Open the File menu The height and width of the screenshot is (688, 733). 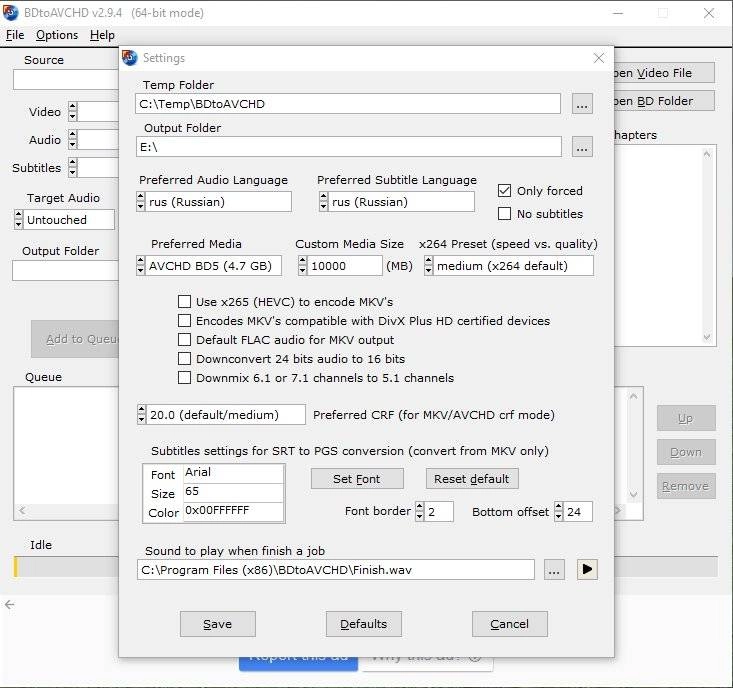tap(15, 35)
